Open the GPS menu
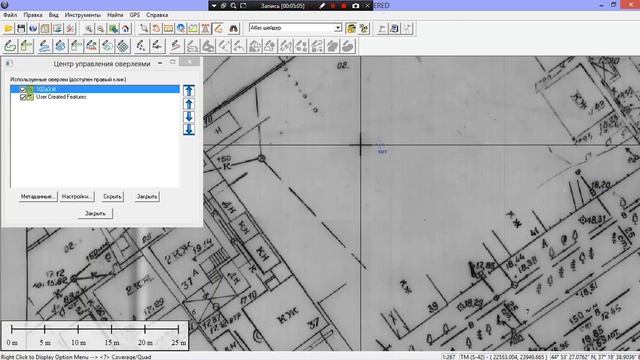Screen dimensions: 640x360 click(135, 15)
